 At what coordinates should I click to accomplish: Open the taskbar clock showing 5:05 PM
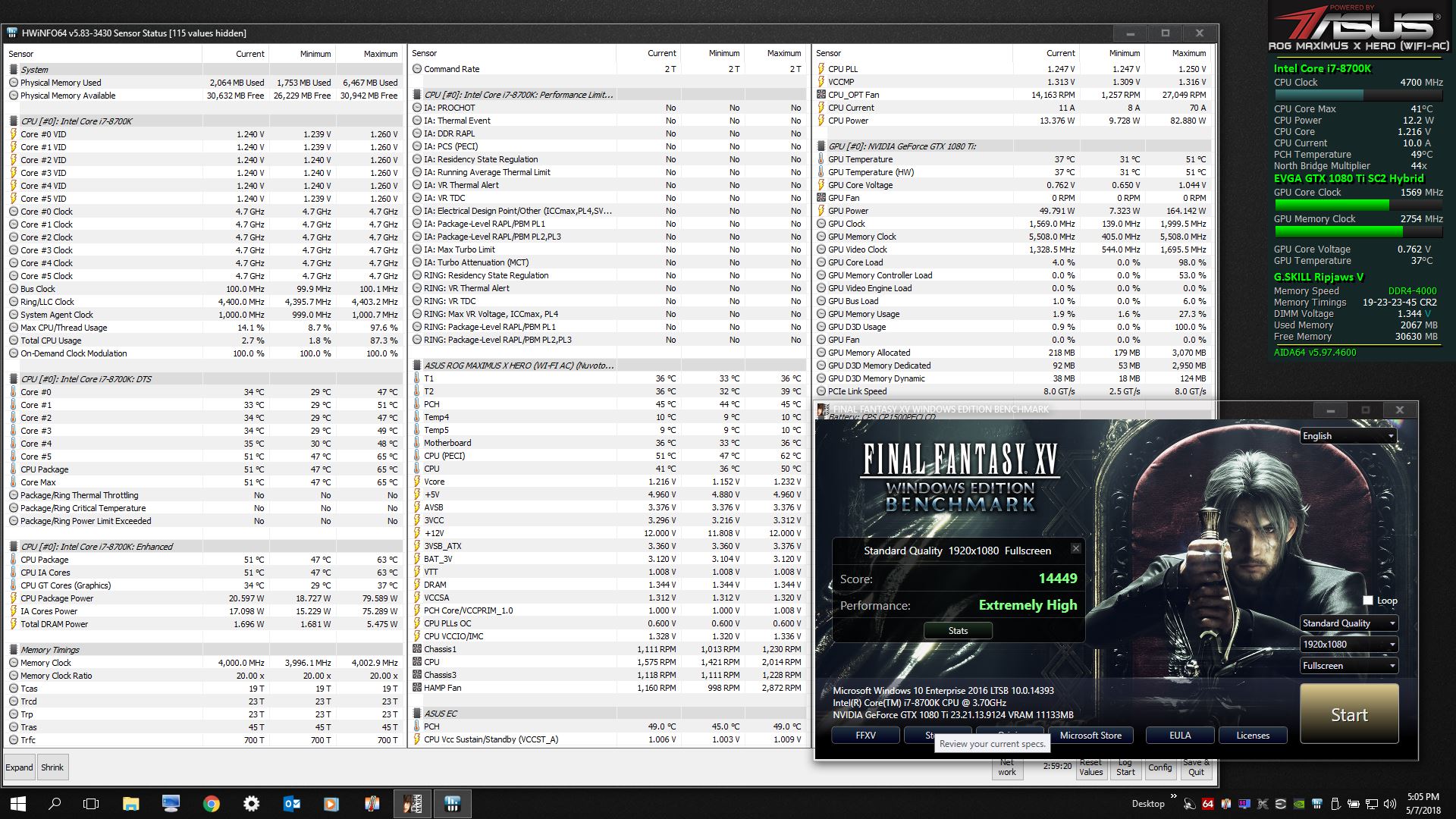pos(1423,804)
